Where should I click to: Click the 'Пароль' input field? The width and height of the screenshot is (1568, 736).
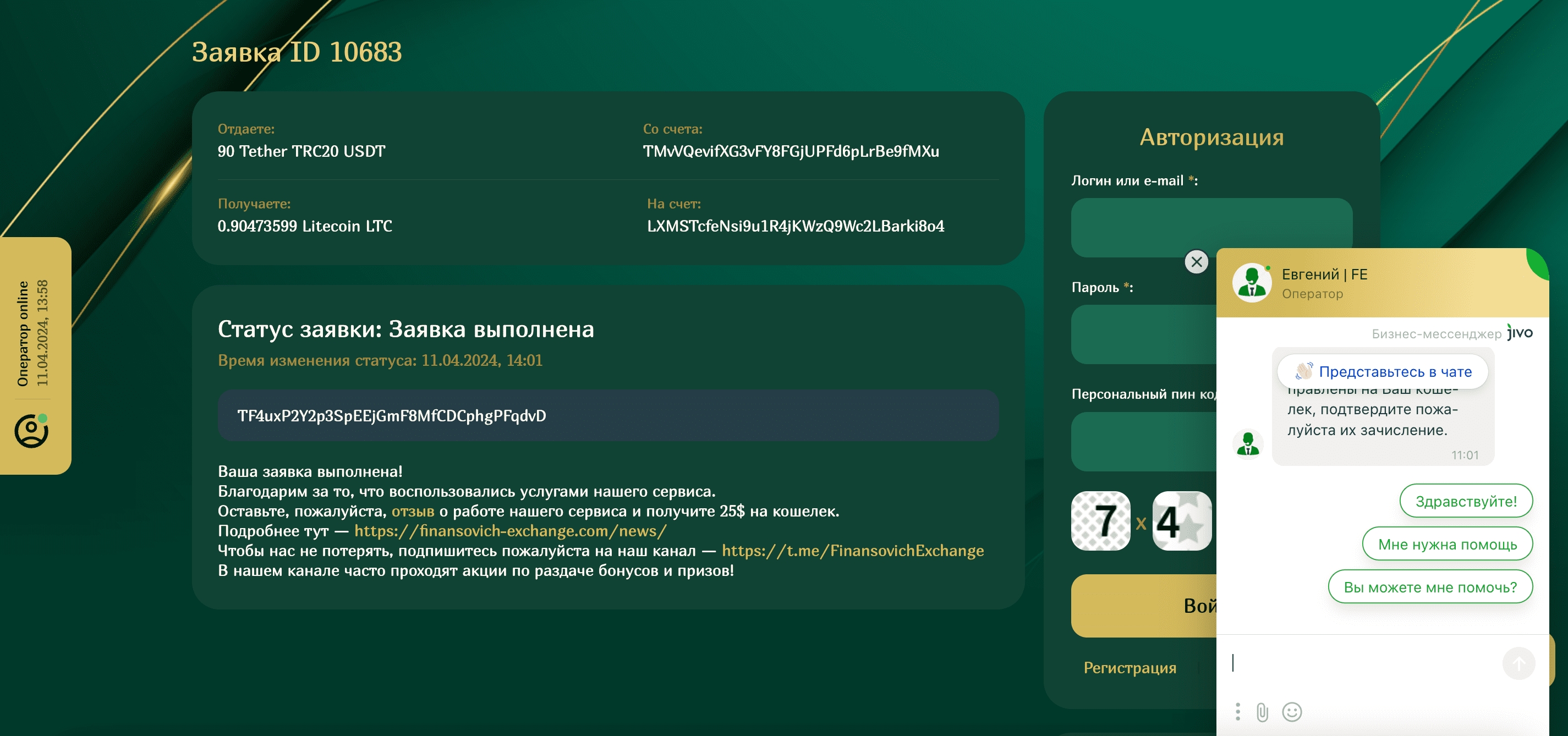click(x=1144, y=334)
